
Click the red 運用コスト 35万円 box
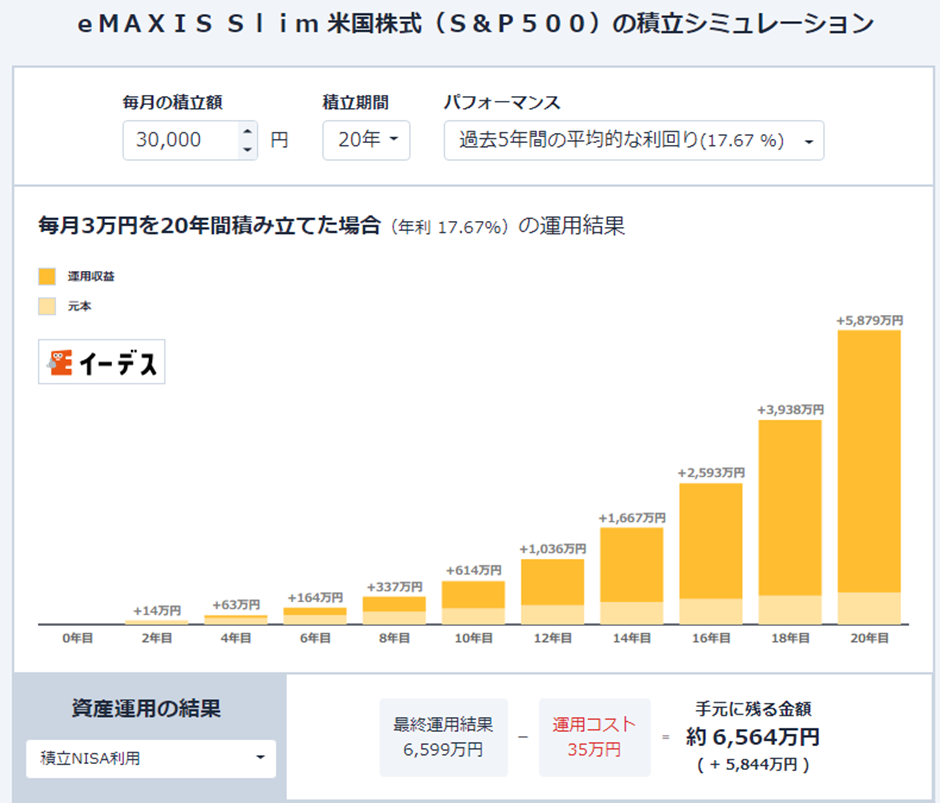click(x=594, y=737)
